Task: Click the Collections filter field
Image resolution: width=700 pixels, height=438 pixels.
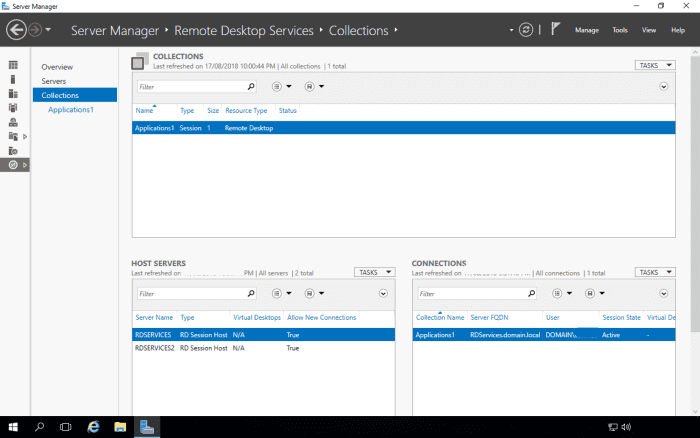Action: tap(192, 87)
